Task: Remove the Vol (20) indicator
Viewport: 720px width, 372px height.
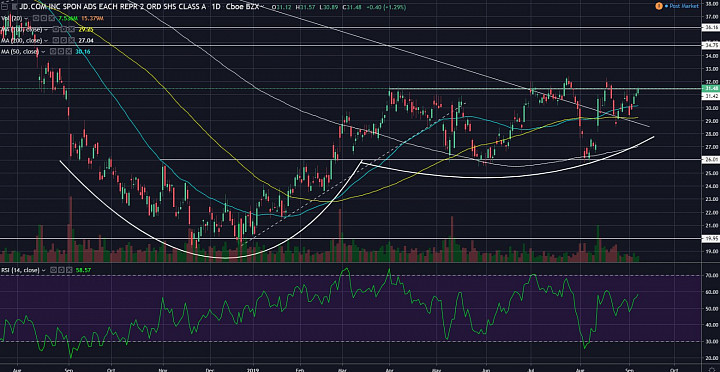Action: click(51, 18)
